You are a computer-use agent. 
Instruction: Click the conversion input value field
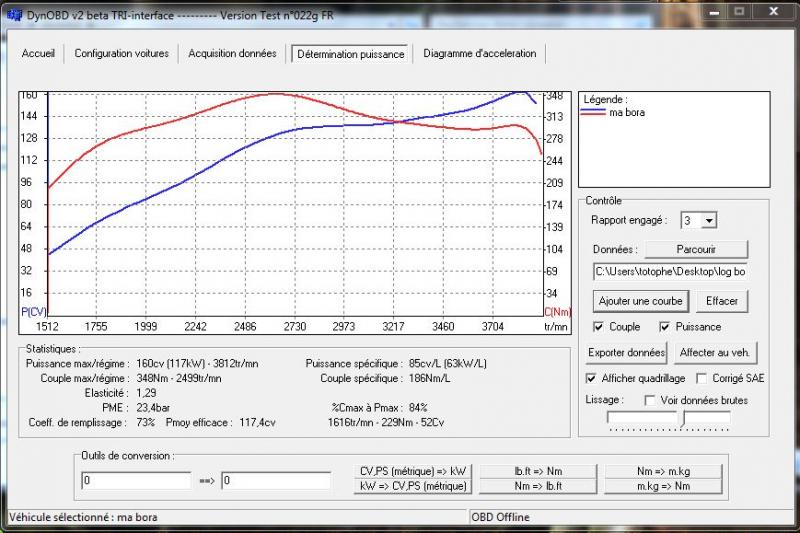click(x=136, y=480)
